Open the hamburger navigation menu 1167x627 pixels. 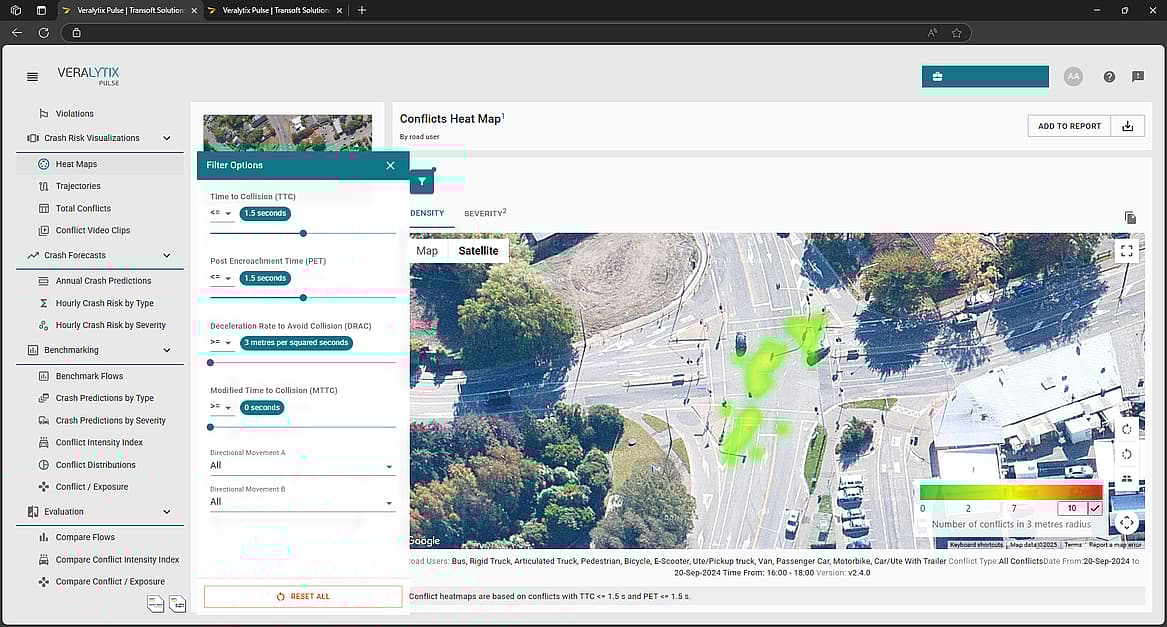click(x=32, y=77)
